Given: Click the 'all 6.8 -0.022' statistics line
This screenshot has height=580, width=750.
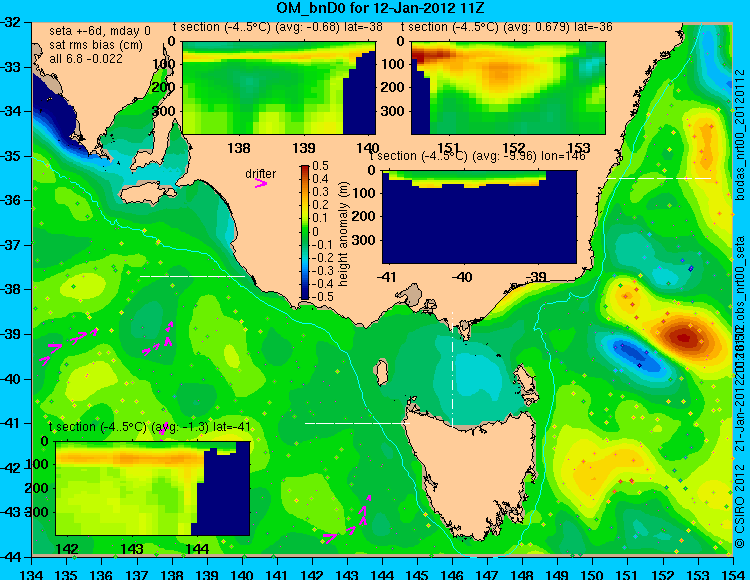Looking at the screenshot, I should 86,59.
